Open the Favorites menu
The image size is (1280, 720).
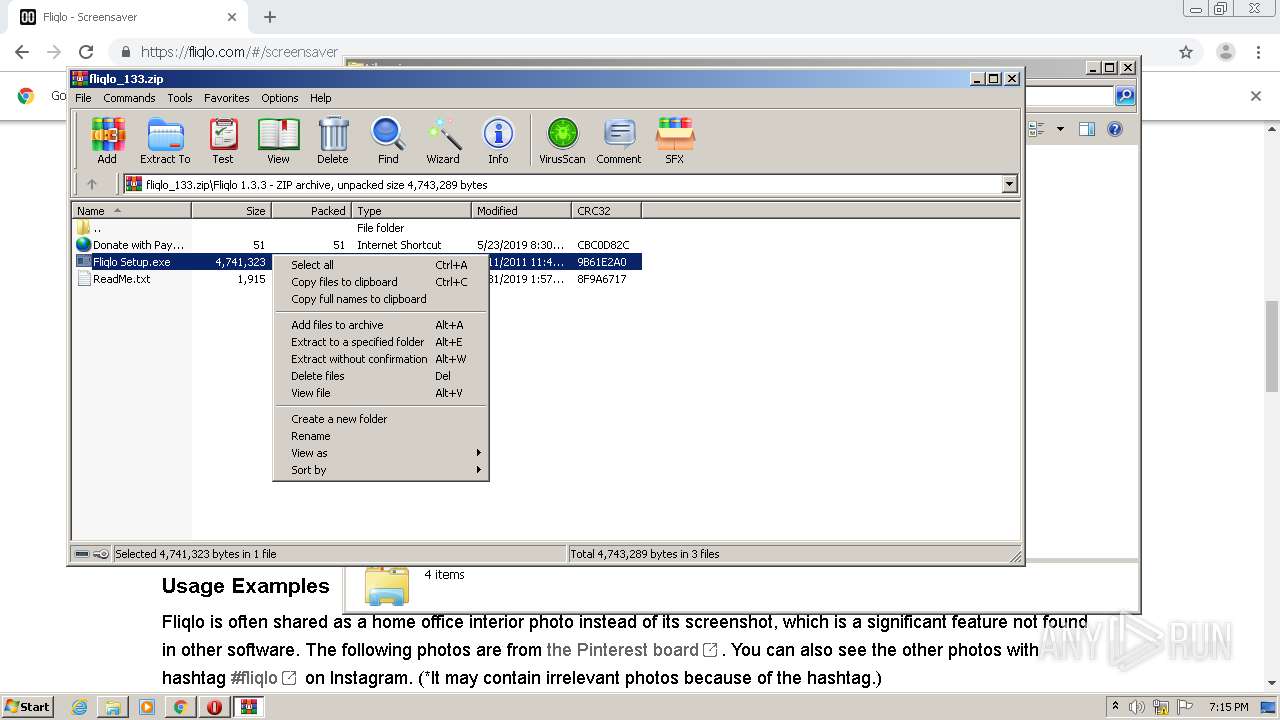(227, 98)
